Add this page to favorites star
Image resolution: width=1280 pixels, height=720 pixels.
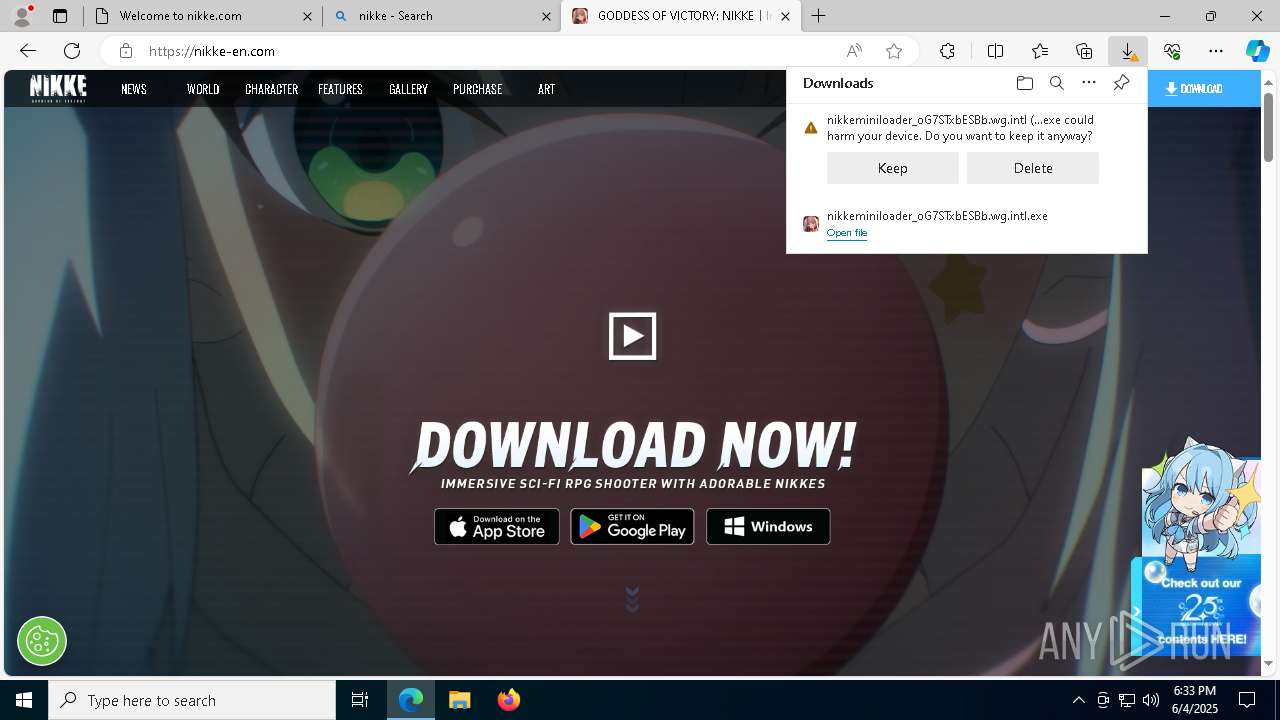pyautogui.click(x=894, y=51)
